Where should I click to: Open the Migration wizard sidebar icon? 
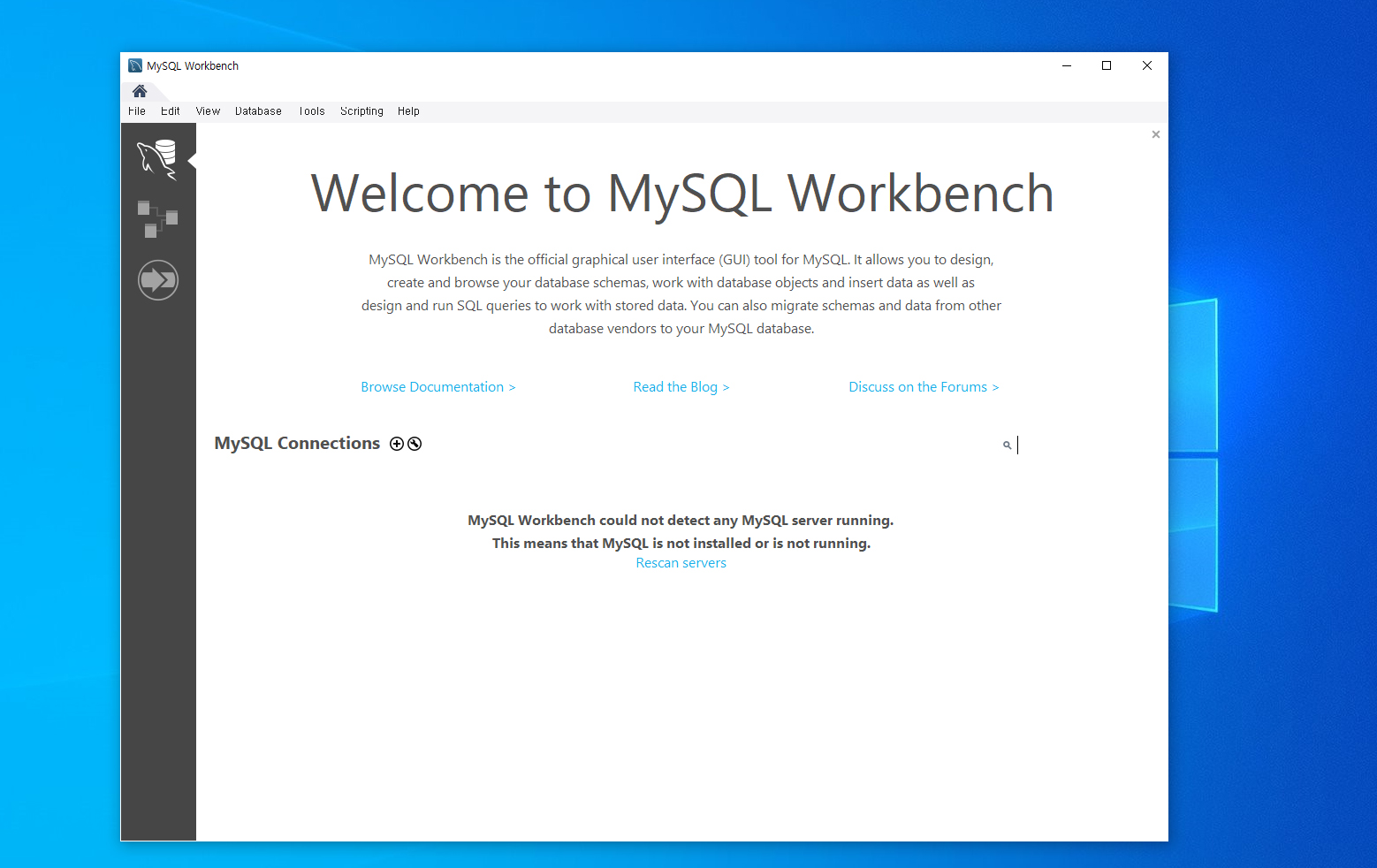(x=158, y=280)
